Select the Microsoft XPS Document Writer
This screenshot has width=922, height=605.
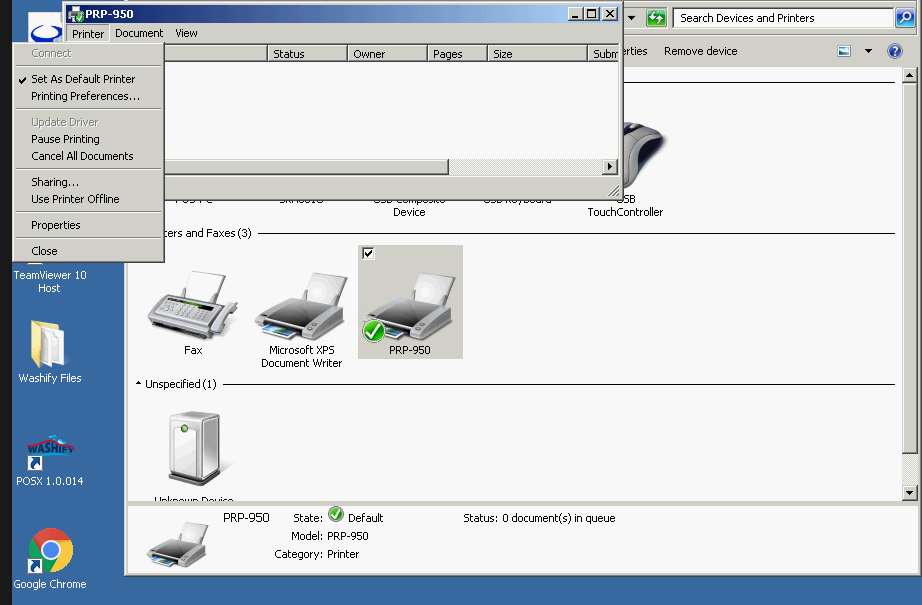(x=300, y=305)
